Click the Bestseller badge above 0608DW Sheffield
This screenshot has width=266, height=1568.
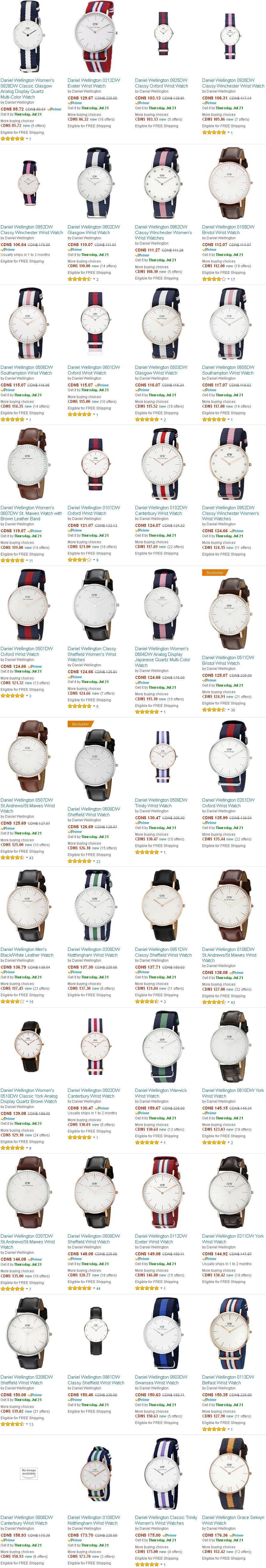click(80, 724)
